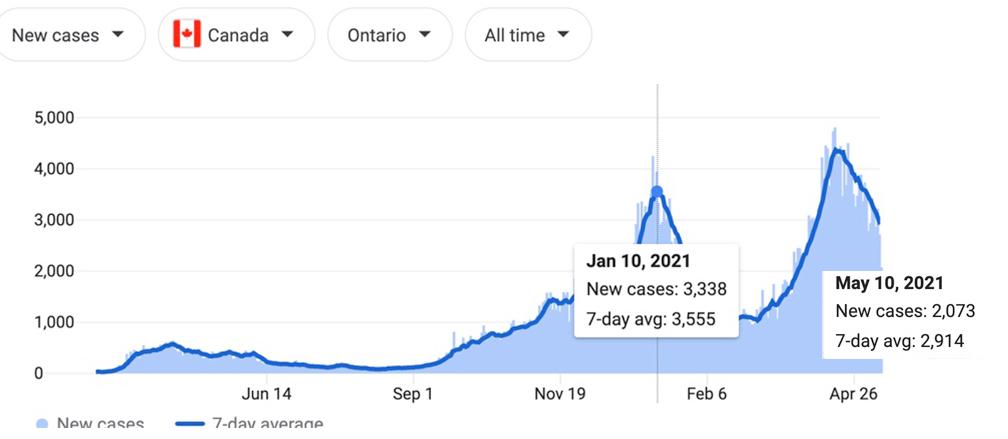This screenshot has height=439, width=1008.
Task: Click the arrow beside New cases
Action: [x=119, y=35]
